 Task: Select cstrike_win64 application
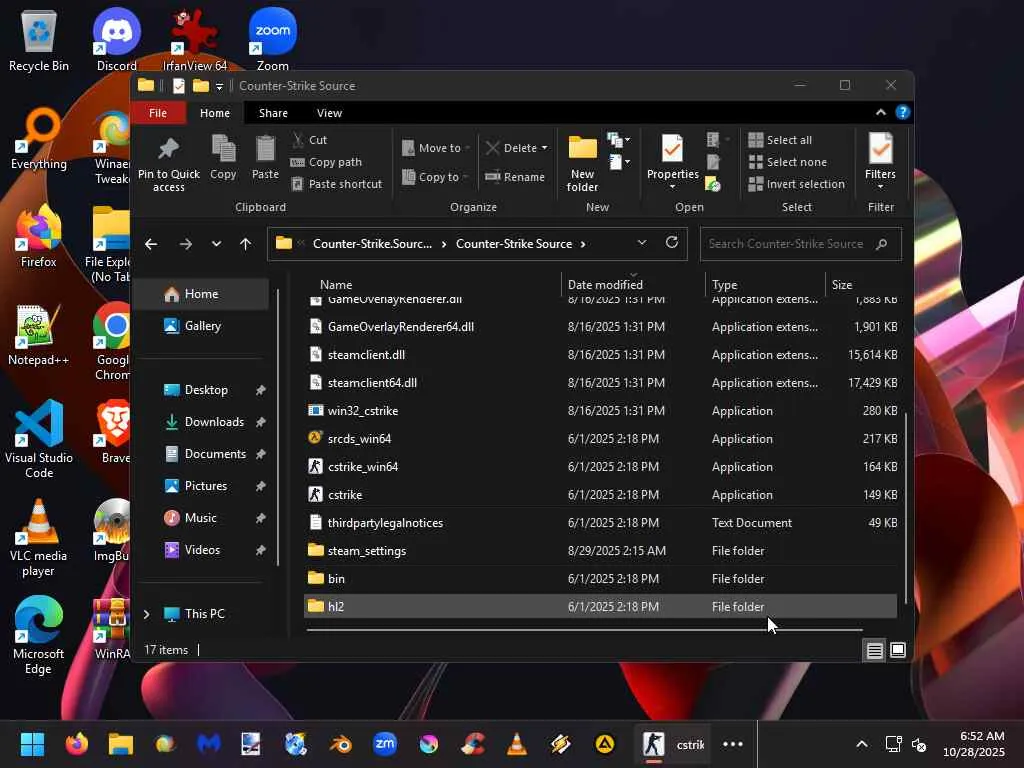(601, 467)
